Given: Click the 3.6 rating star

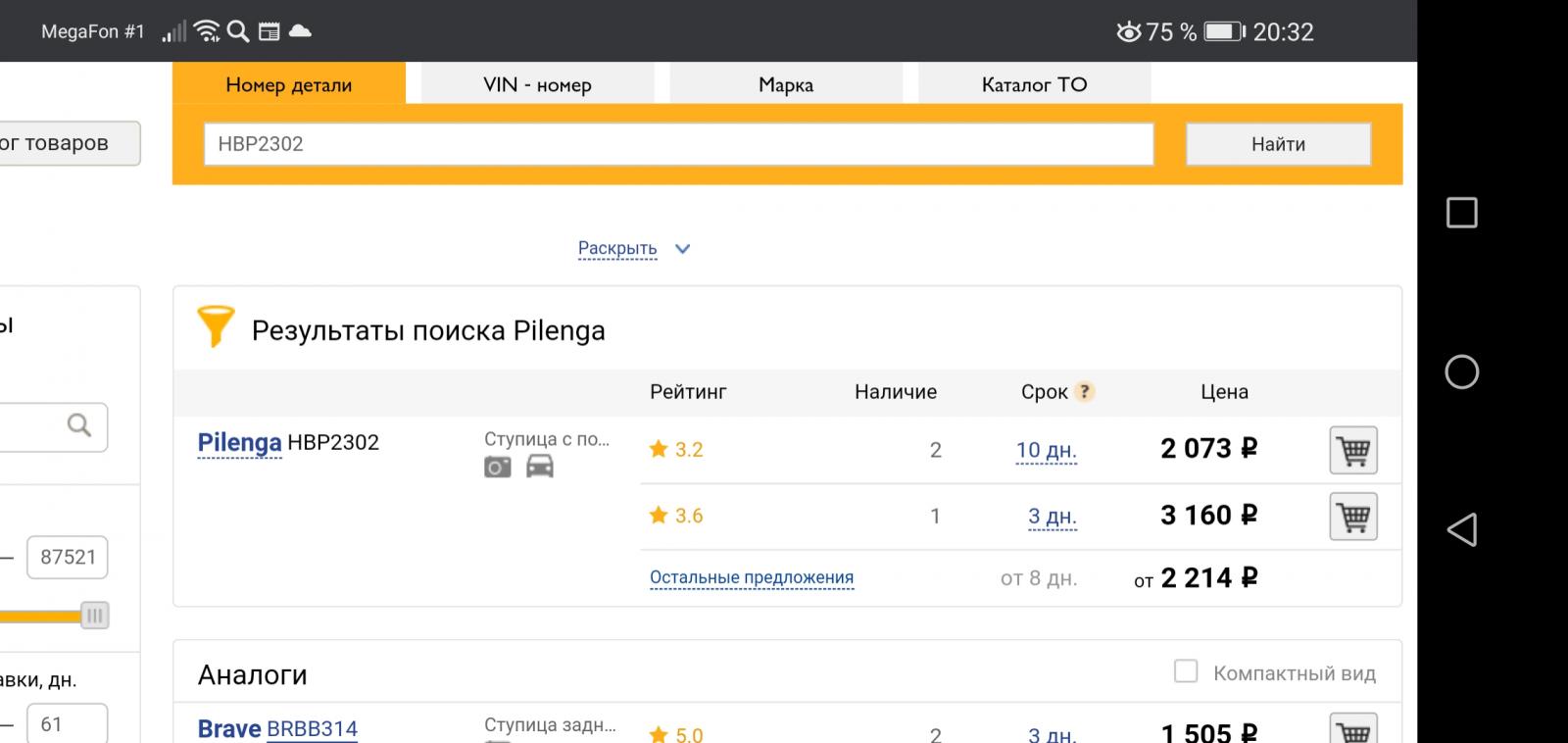Looking at the screenshot, I should [659, 515].
